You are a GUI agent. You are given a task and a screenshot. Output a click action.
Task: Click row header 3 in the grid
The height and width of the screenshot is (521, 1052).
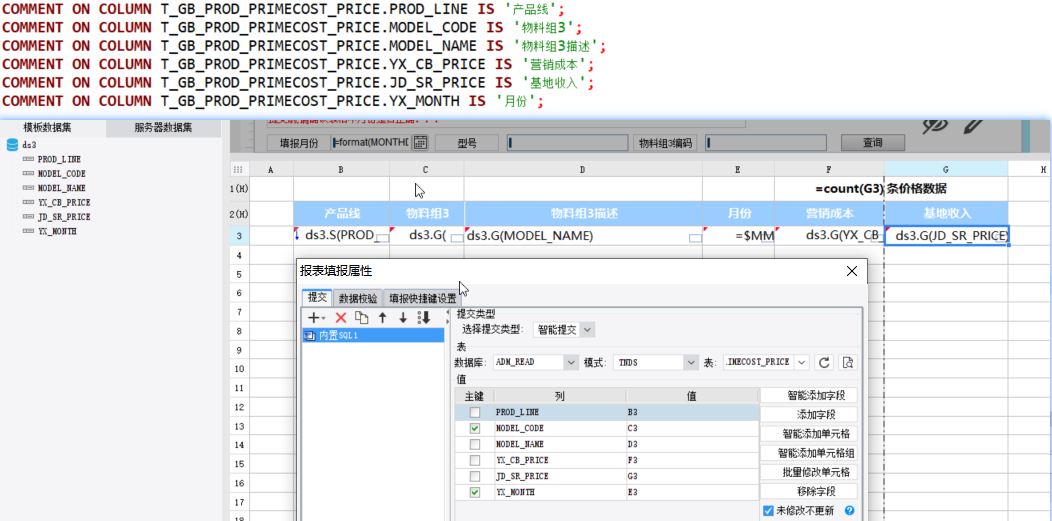pyautogui.click(x=239, y=235)
